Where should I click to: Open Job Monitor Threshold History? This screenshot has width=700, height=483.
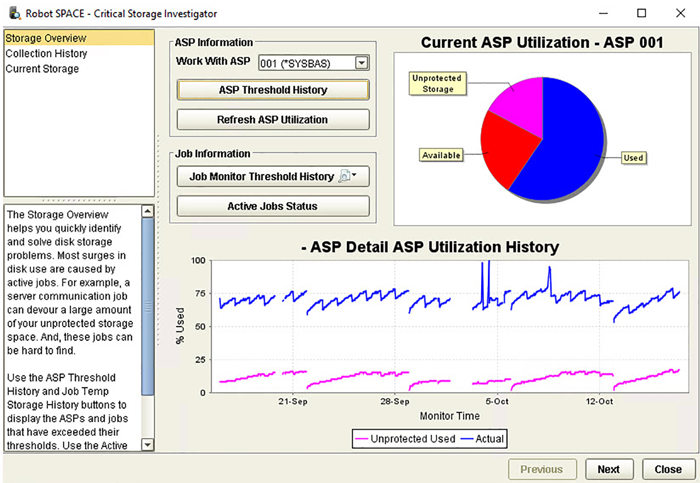[x=273, y=176]
